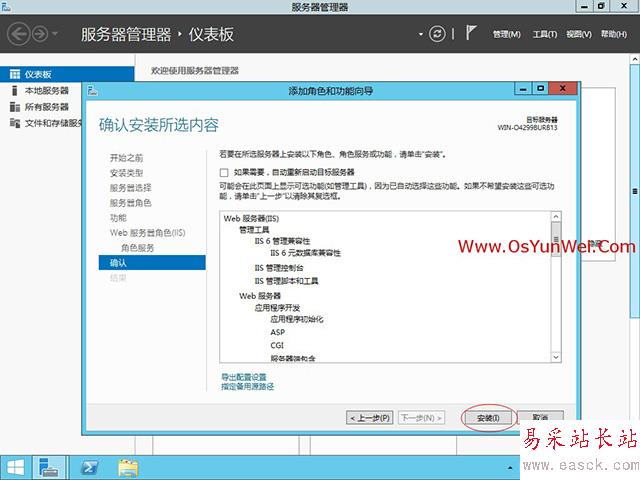Minimize the 添加角色和功能向导 window
Viewport: 640px width, 480px height.
(x=523, y=89)
